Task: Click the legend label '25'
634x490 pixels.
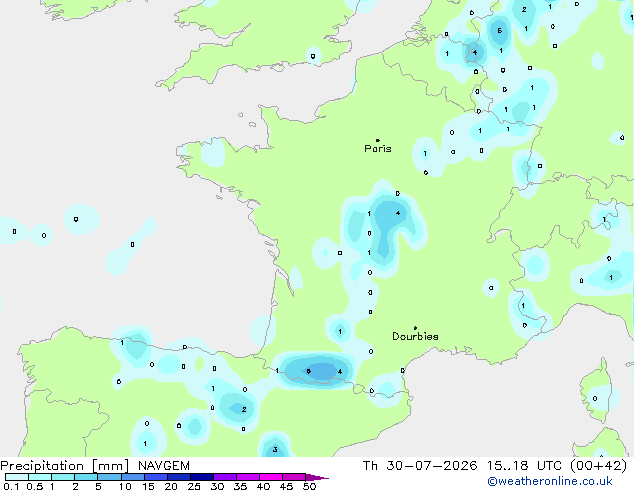Action: pos(194,486)
